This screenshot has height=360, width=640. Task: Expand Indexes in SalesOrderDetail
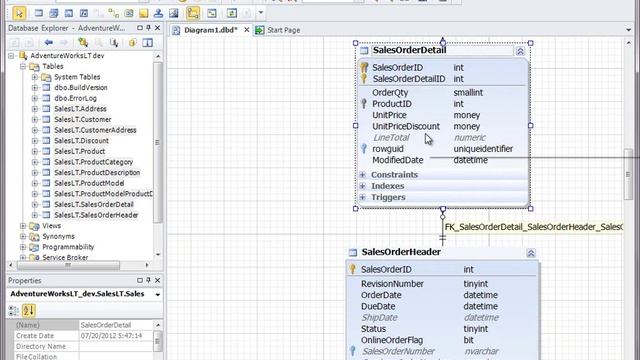click(362, 186)
